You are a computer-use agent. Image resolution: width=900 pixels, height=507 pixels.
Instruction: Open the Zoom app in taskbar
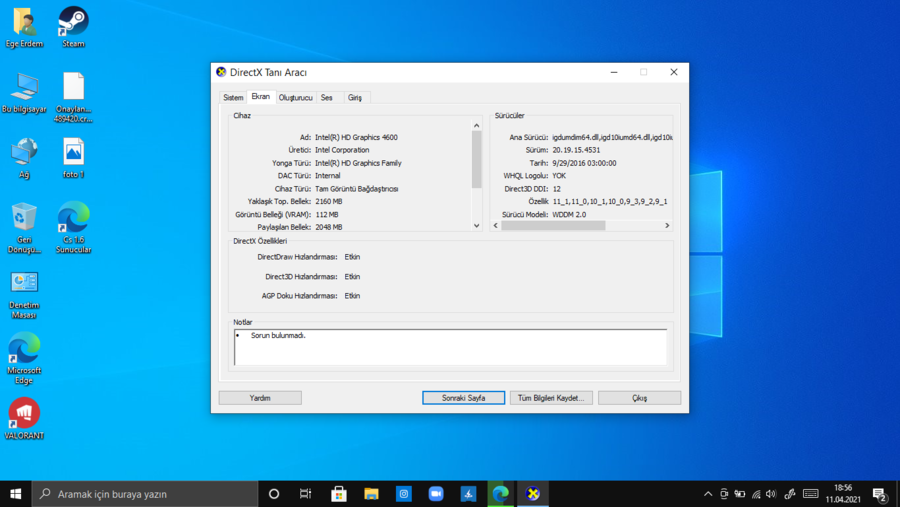point(436,494)
